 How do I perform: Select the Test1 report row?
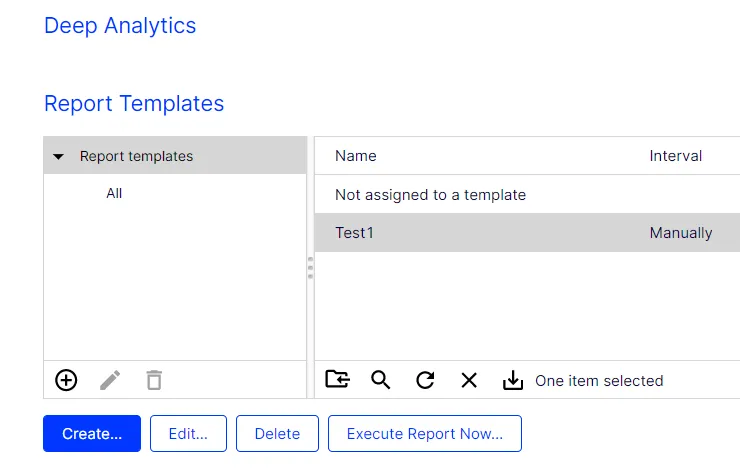pyautogui.click(x=527, y=232)
